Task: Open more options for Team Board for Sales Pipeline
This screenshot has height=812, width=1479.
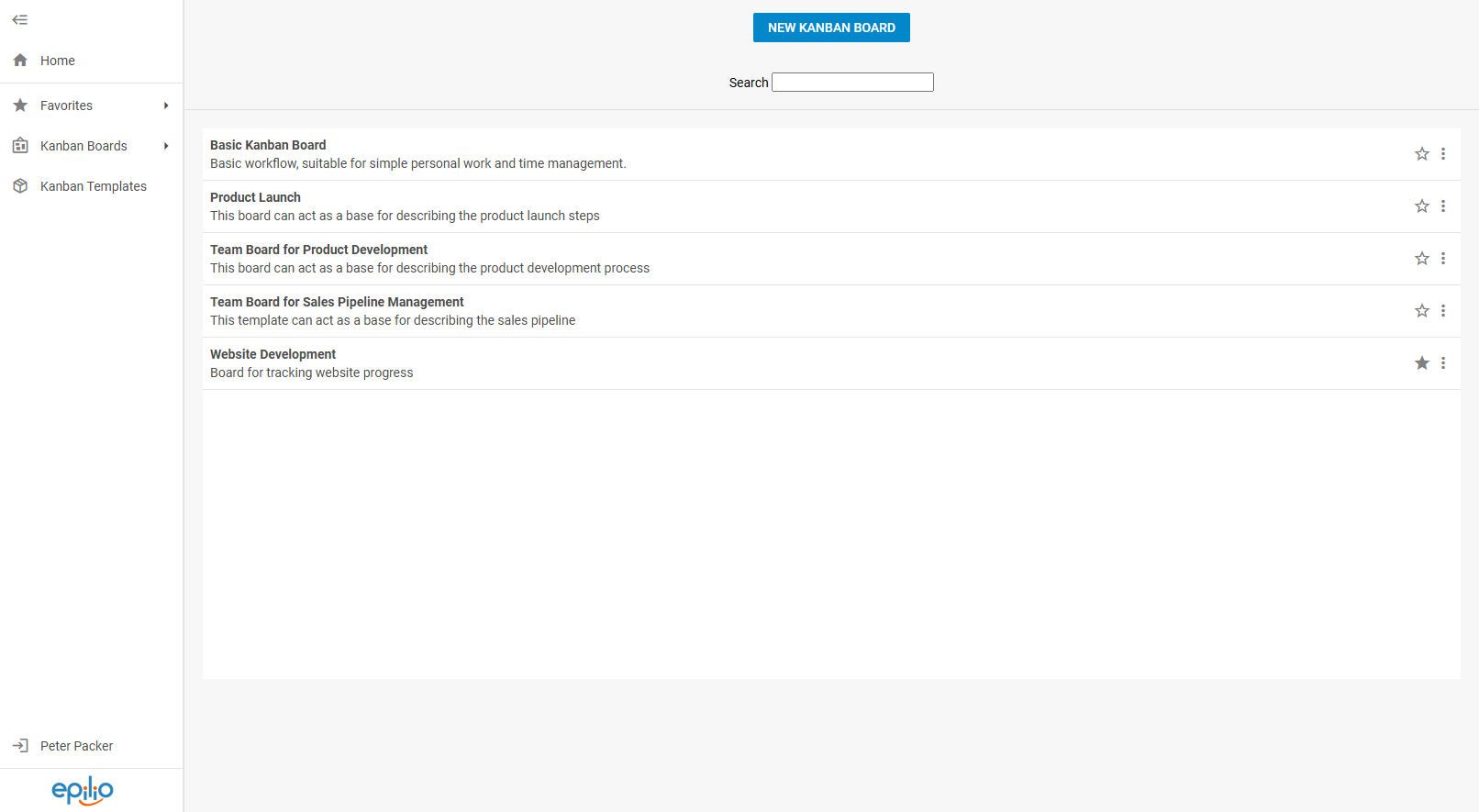Action: (1443, 311)
